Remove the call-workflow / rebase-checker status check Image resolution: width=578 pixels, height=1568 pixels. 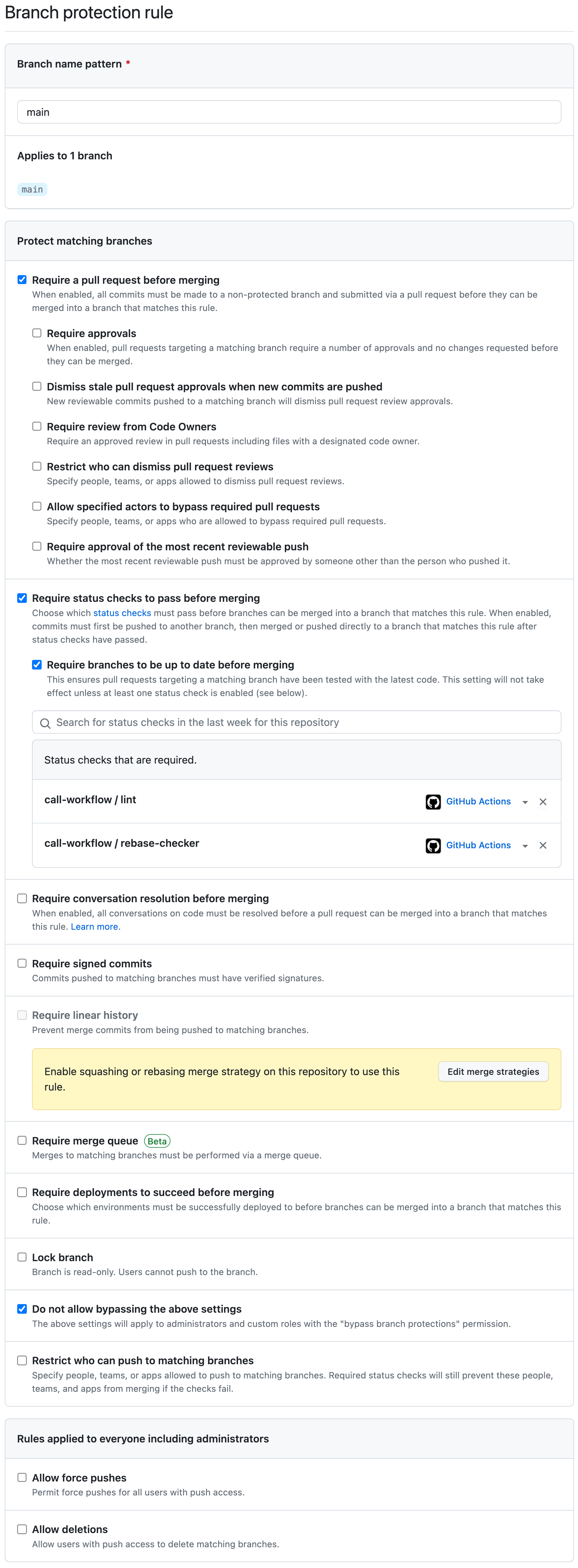click(x=543, y=846)
